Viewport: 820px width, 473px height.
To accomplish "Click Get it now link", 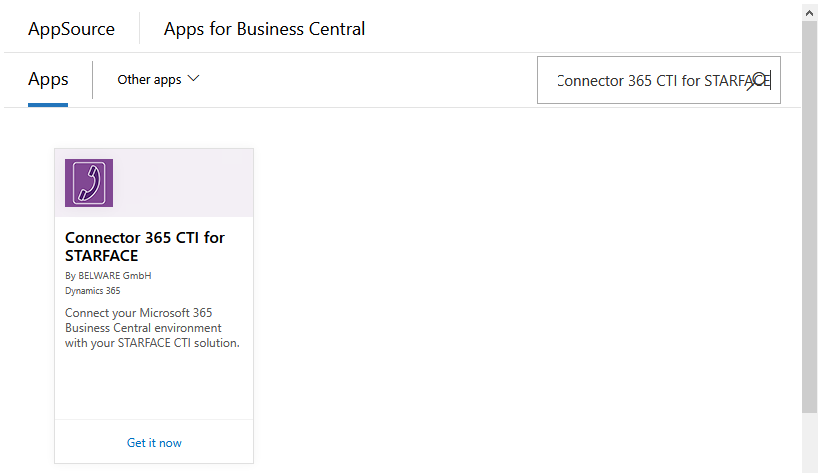I will tap(154, 443).
